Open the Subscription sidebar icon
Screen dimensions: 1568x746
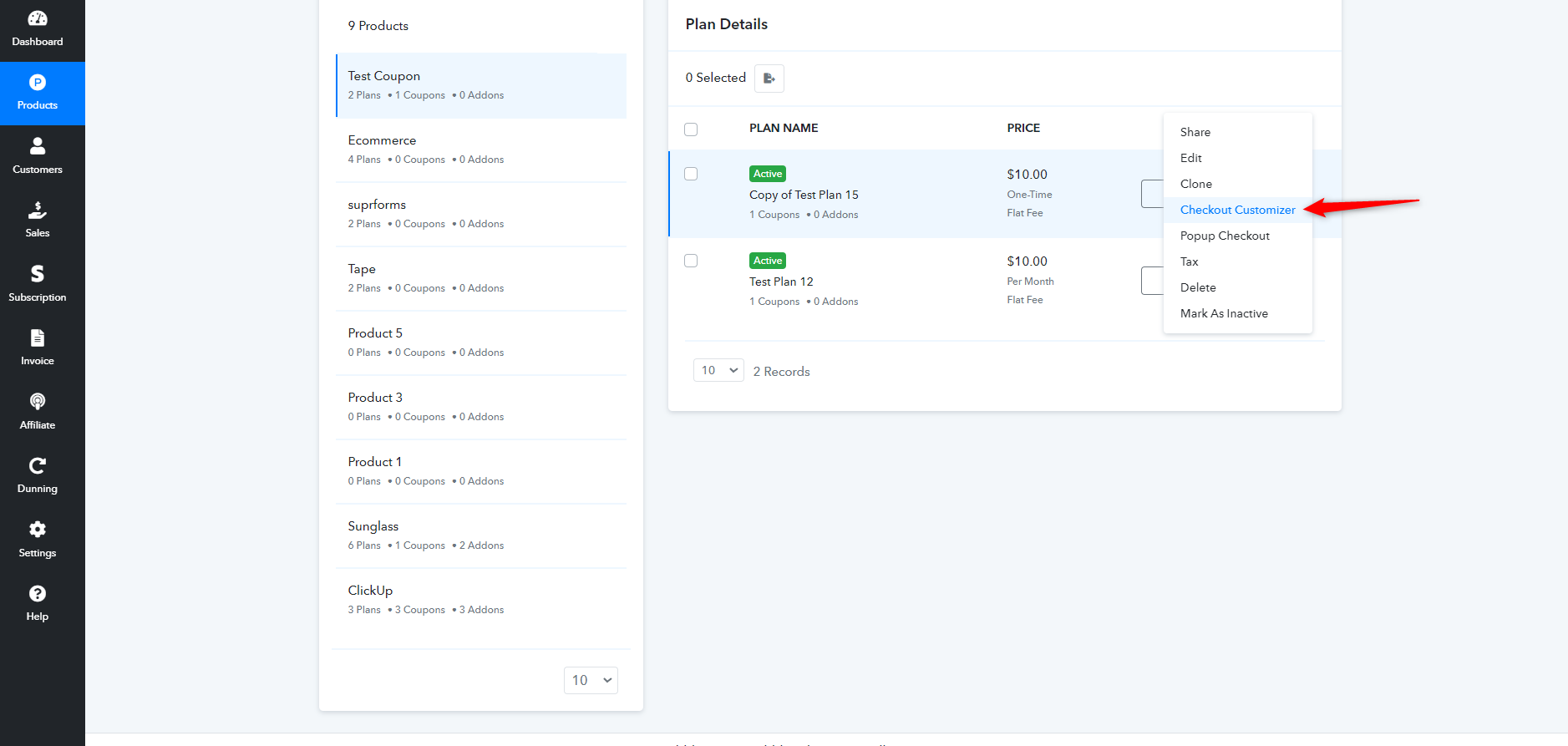38,274
